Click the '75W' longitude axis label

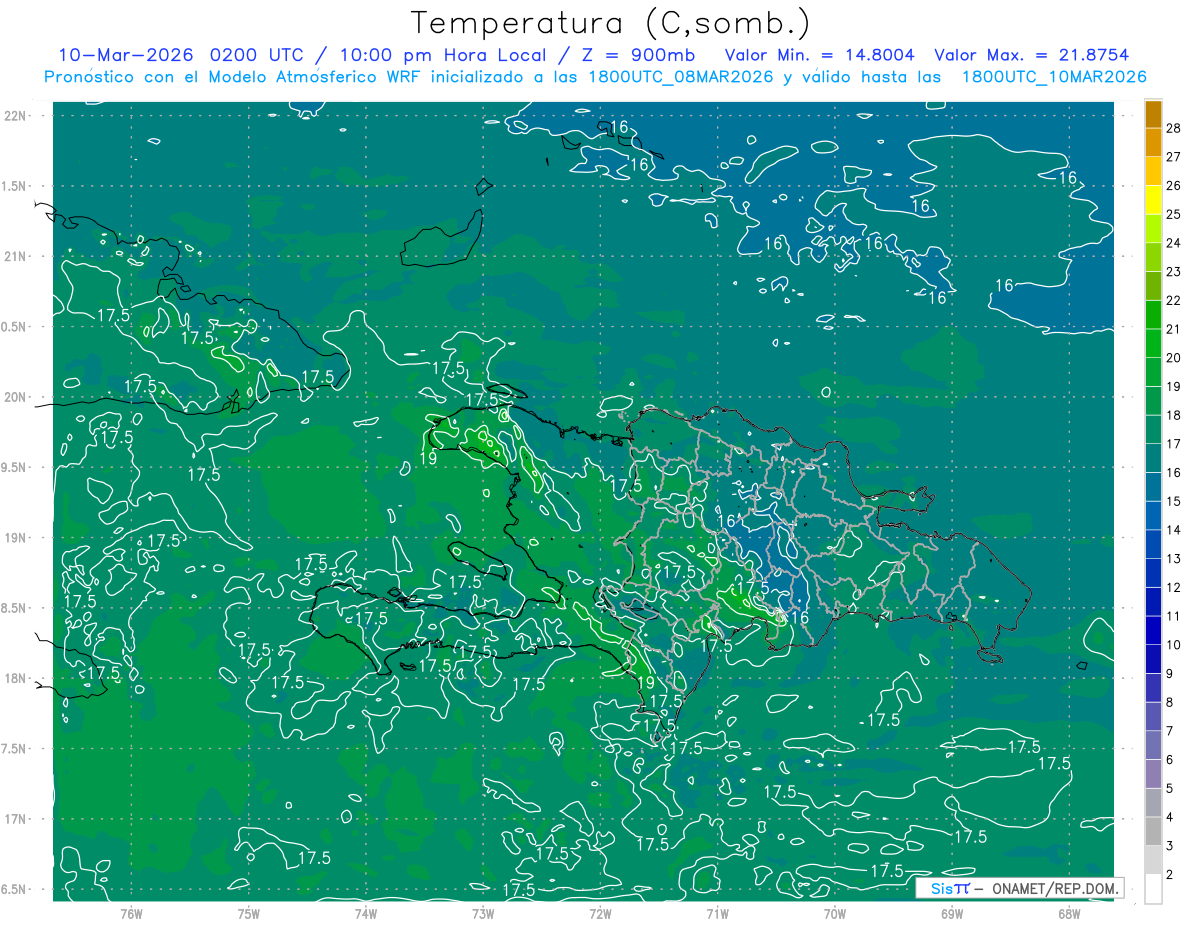(x=249, y=913)
